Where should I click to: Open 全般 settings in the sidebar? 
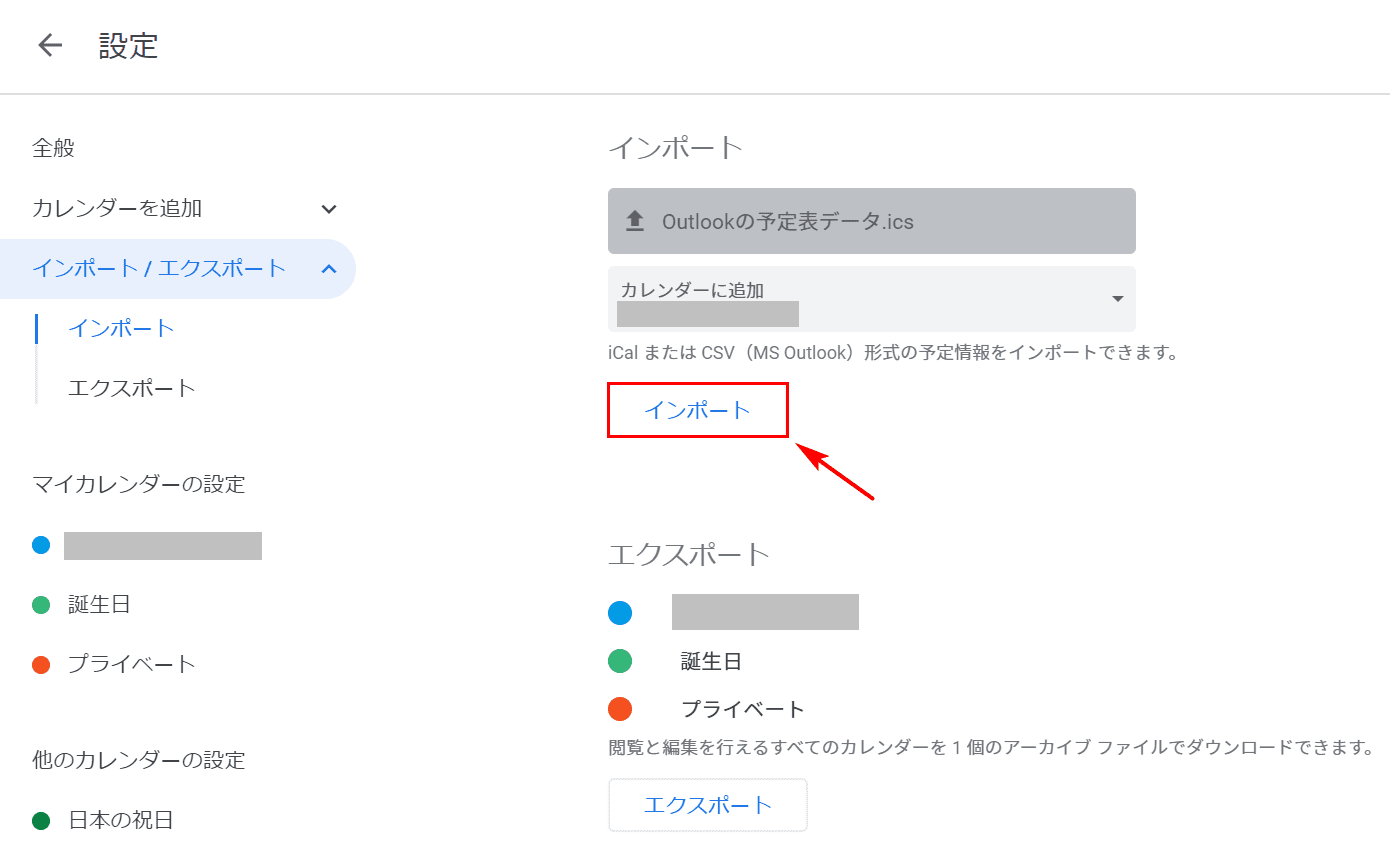point(54,149)
